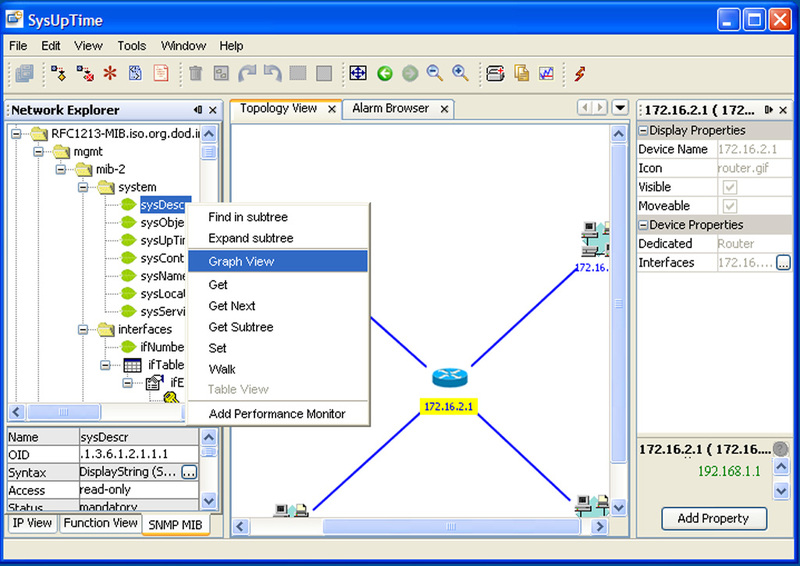Choose Graph View from context menu
This screenshot has height=566, width=800.
point(278,261)
